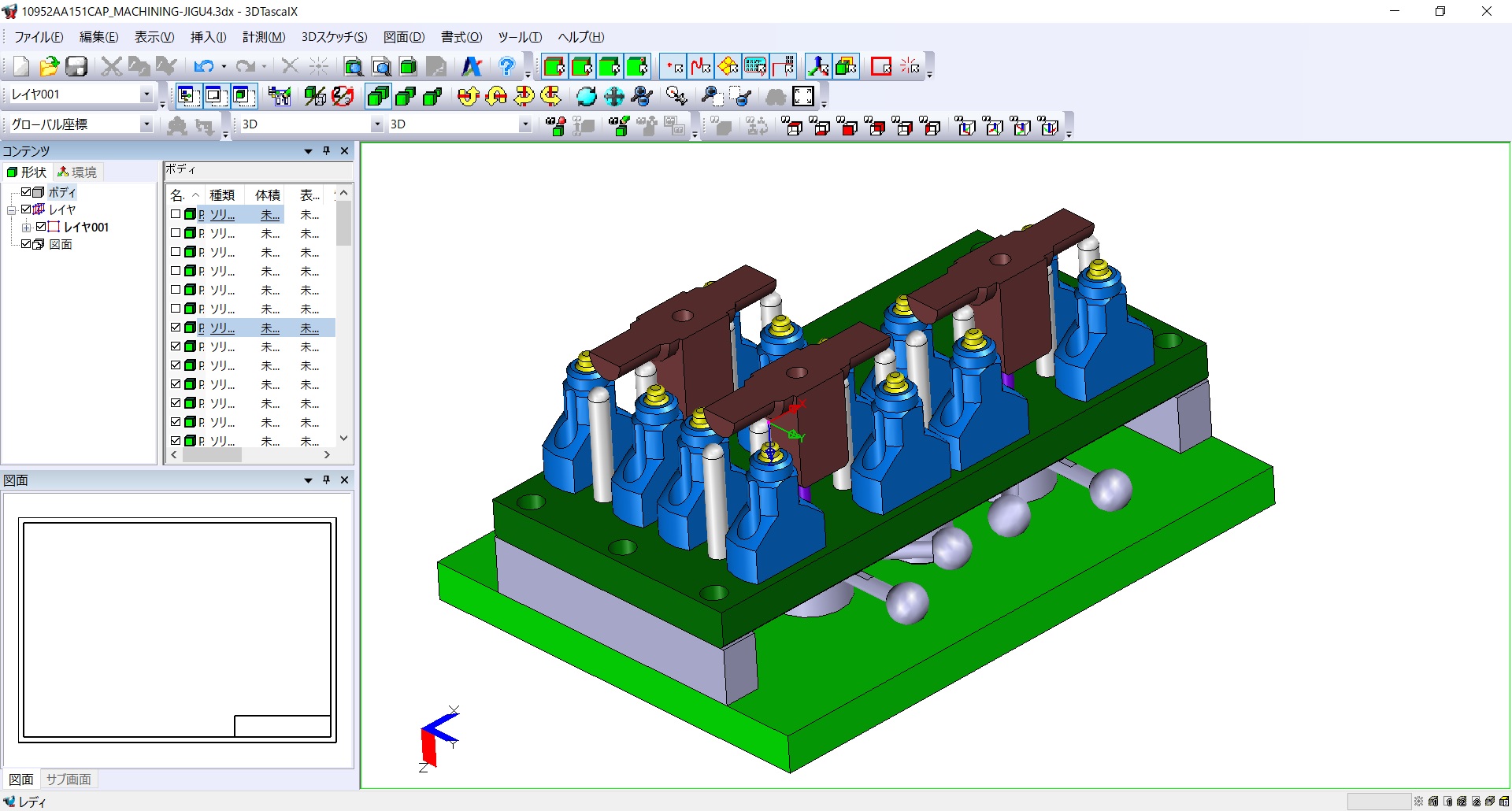Click the red rectangle selection icon
This screenshot has width=1512, height=811.
881,67
